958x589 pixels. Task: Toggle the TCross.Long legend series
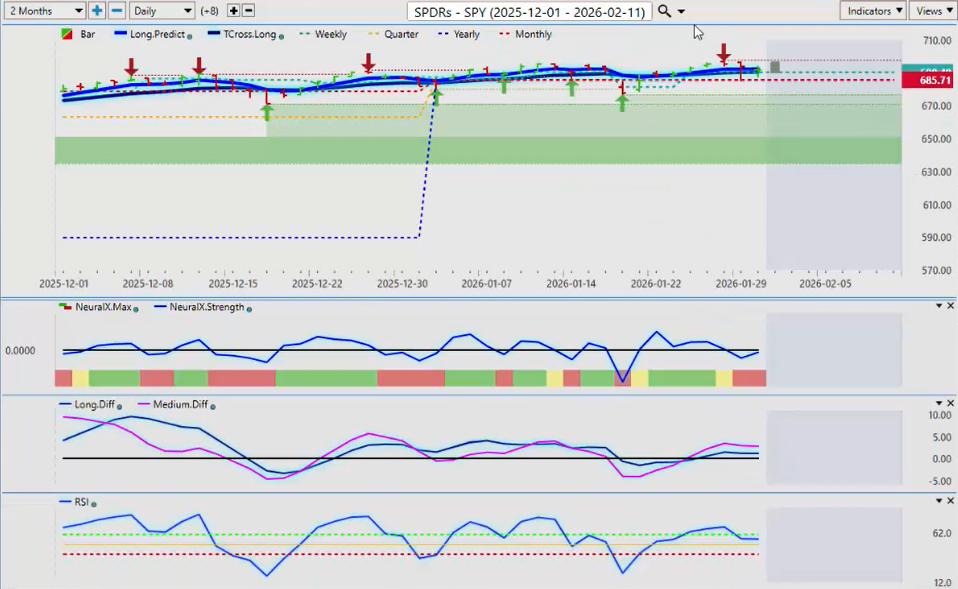click(x=241, y=34)
